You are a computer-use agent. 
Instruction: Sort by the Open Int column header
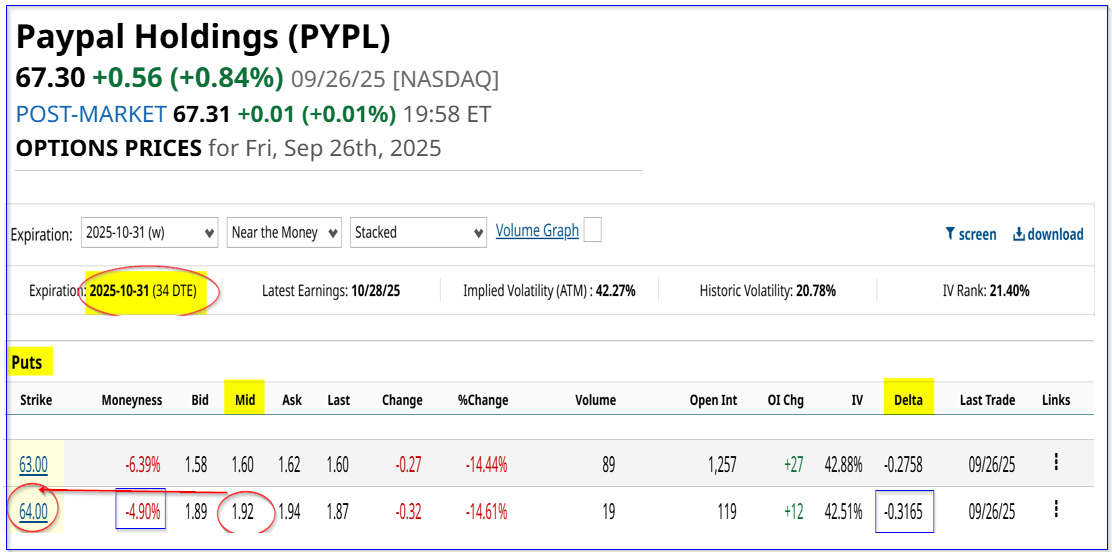pos(713,400)
